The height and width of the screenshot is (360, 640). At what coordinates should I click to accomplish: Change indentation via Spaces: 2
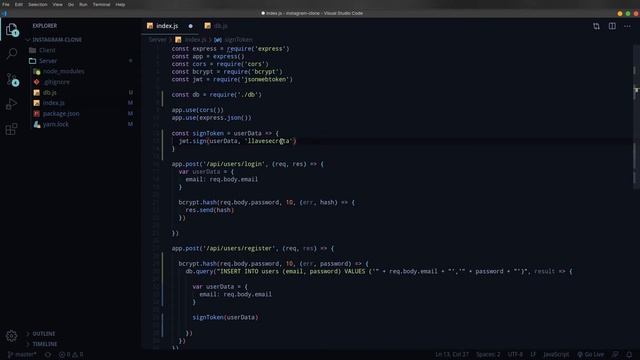coord(488,354)
